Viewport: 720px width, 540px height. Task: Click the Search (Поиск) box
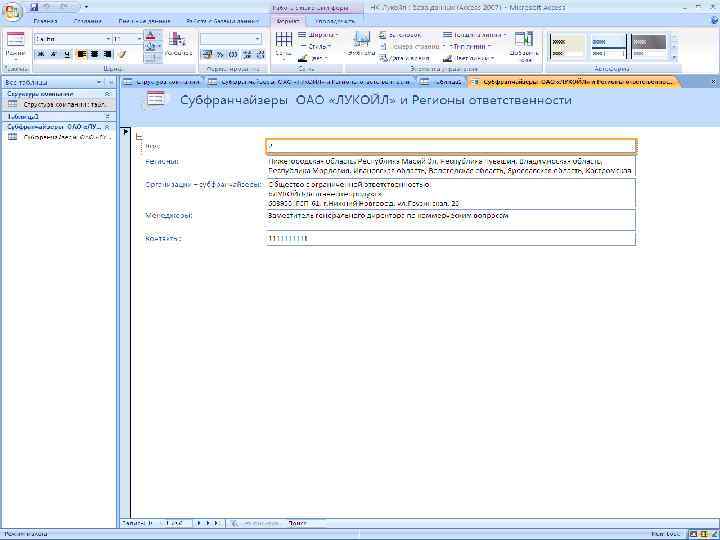tap(306, 523)
